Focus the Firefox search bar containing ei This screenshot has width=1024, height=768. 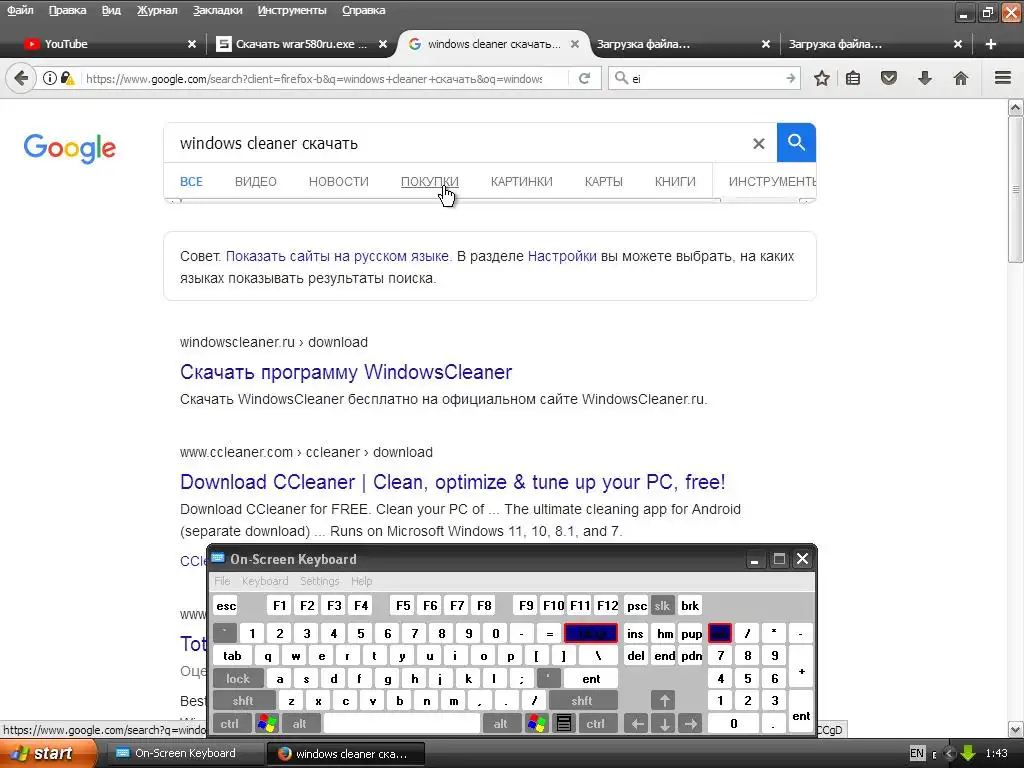point(705,78)
